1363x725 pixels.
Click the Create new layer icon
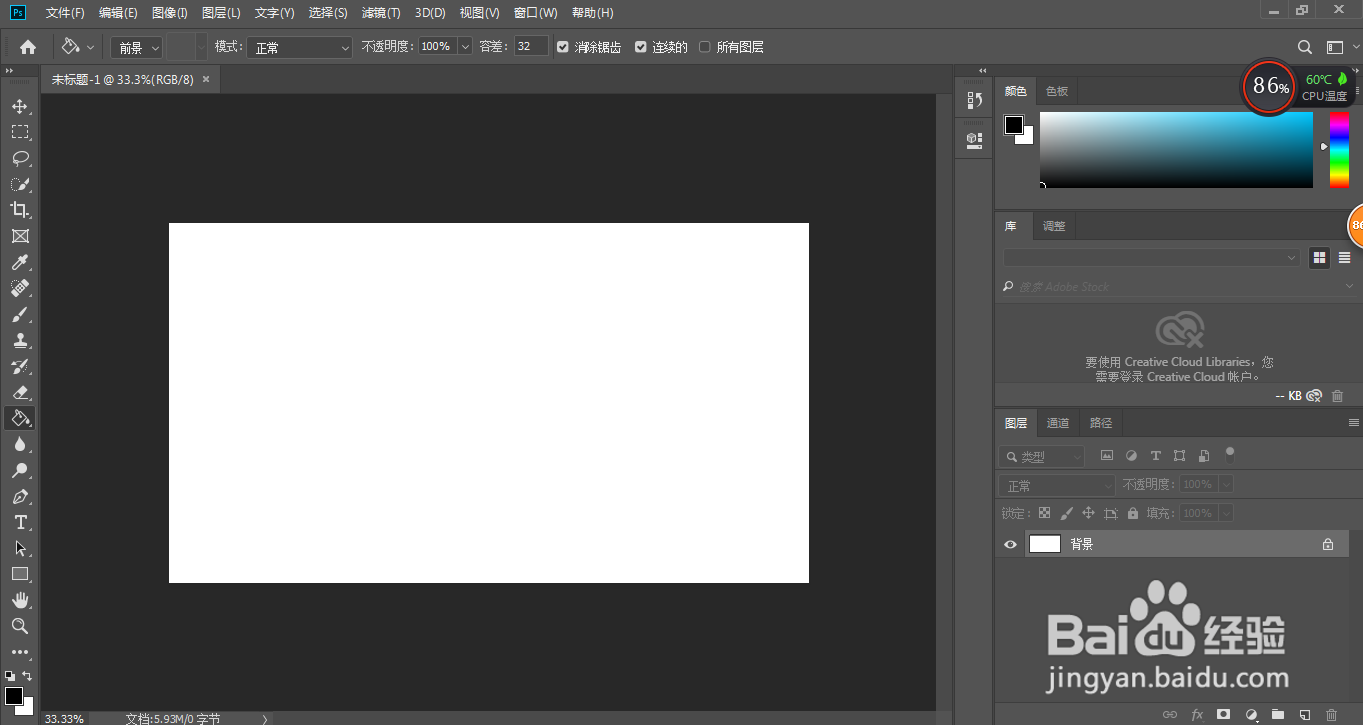tap(1305, 715)
